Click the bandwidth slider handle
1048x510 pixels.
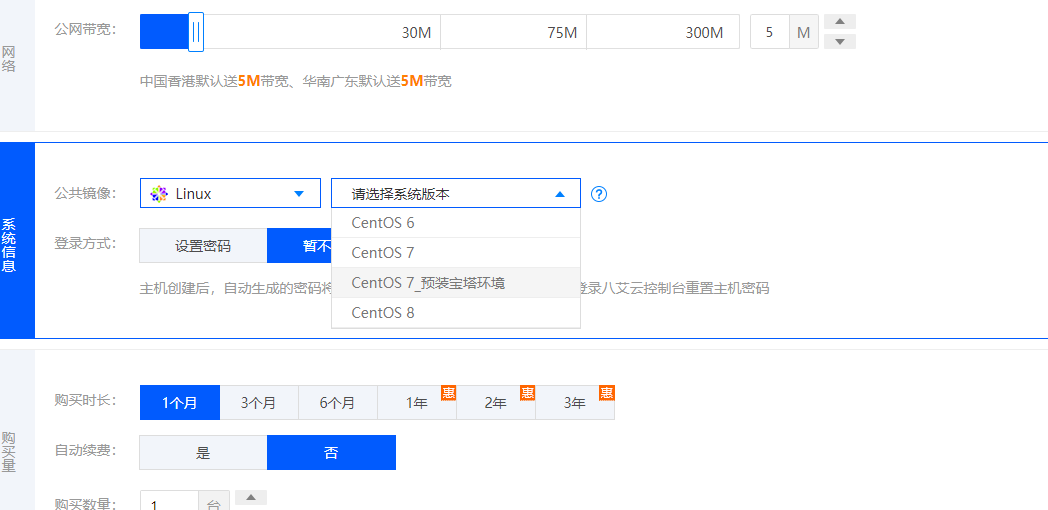click(196, 32)
